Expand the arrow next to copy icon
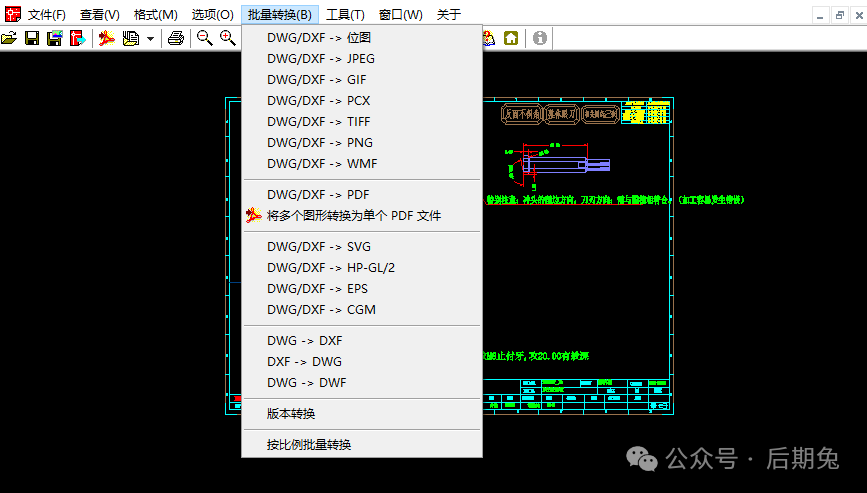The height and width of the screenshot is (493, 867). pos(150,39)
